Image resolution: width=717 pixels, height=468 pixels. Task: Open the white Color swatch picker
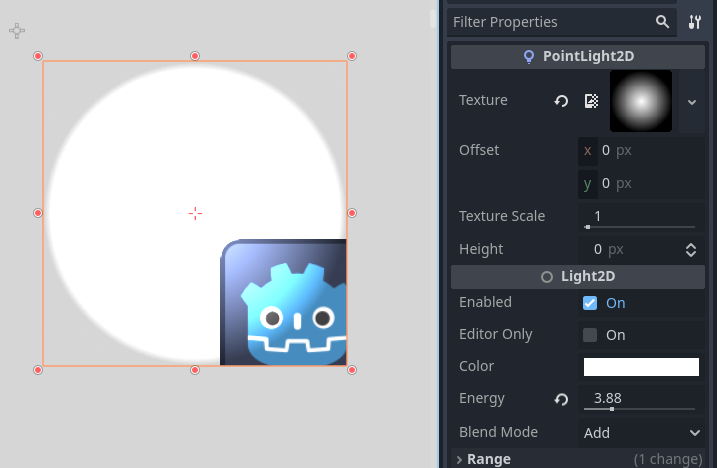point(641,367)
